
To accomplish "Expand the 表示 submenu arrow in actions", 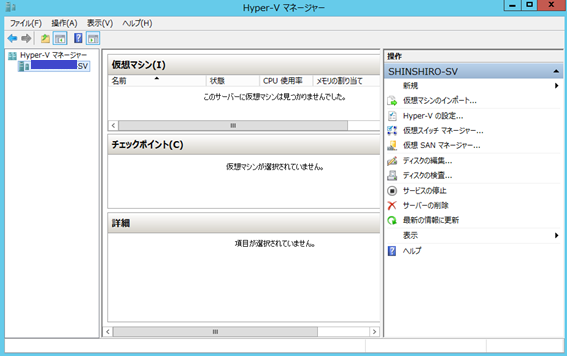I will click(556, 235).
